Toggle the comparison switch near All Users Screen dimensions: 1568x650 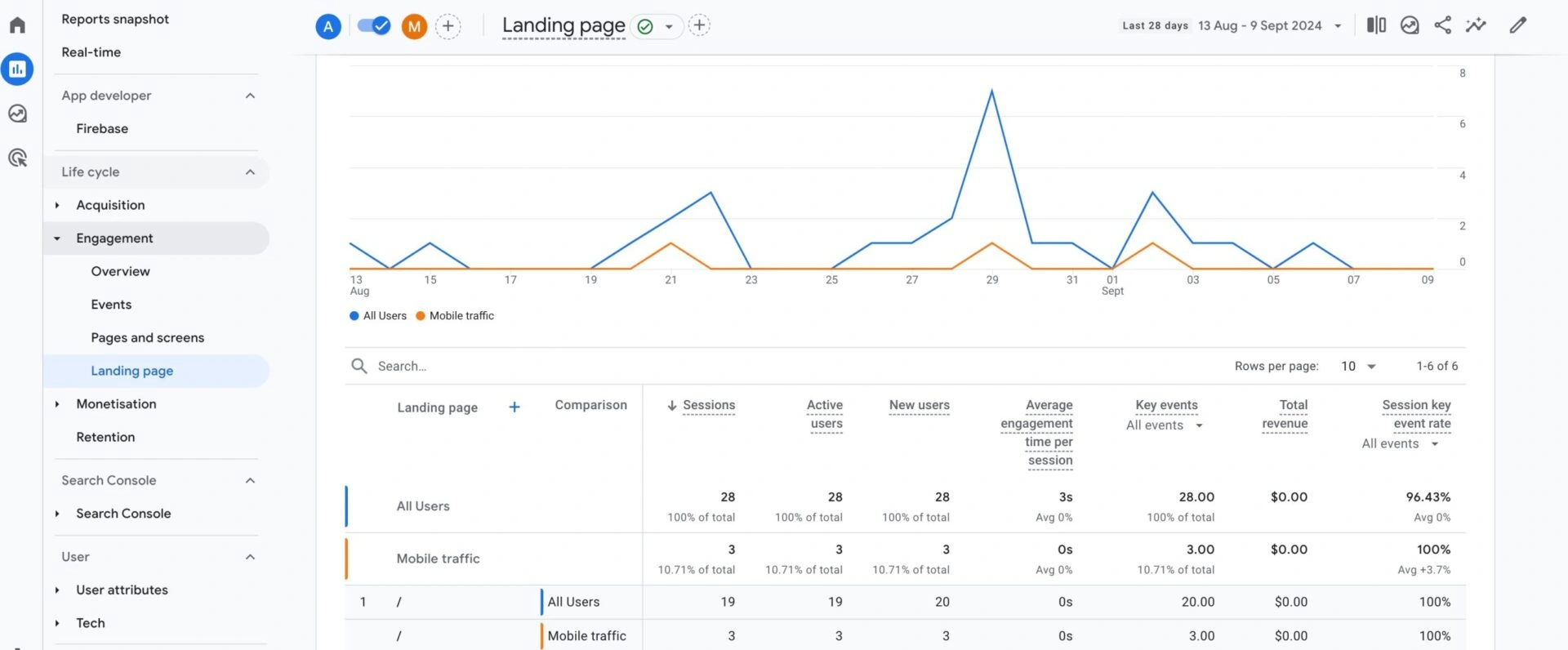[x=374, y=26]
